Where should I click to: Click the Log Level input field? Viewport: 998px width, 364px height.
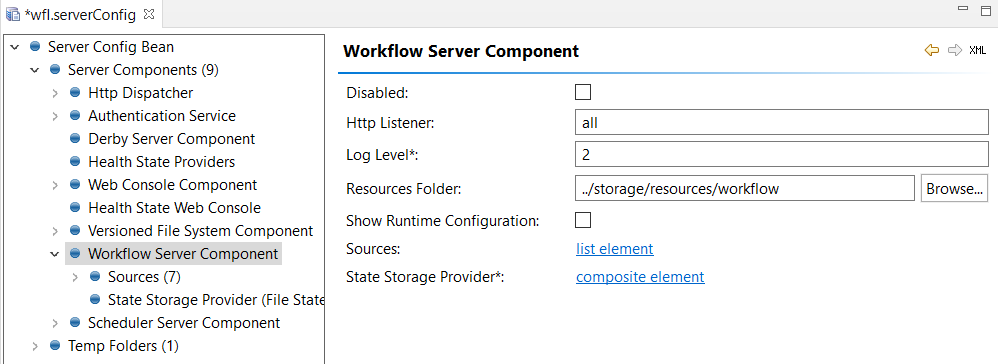click(782, 155)
